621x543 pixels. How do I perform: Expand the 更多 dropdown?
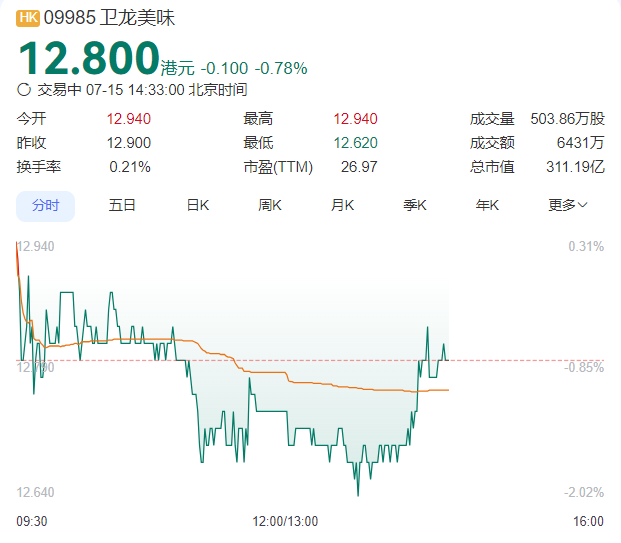click(568, 206)
